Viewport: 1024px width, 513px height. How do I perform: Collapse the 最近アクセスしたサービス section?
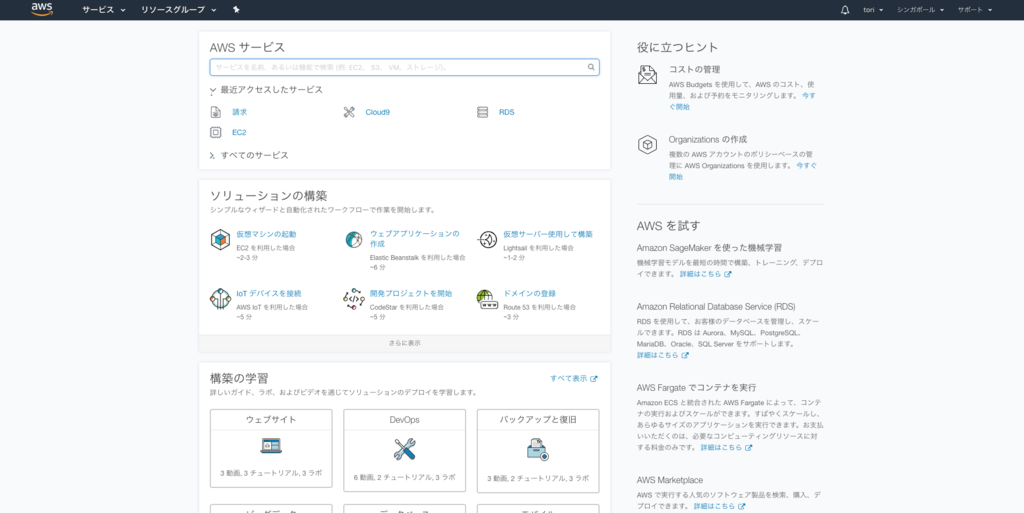pyautogui.click(x=266, y=90)
